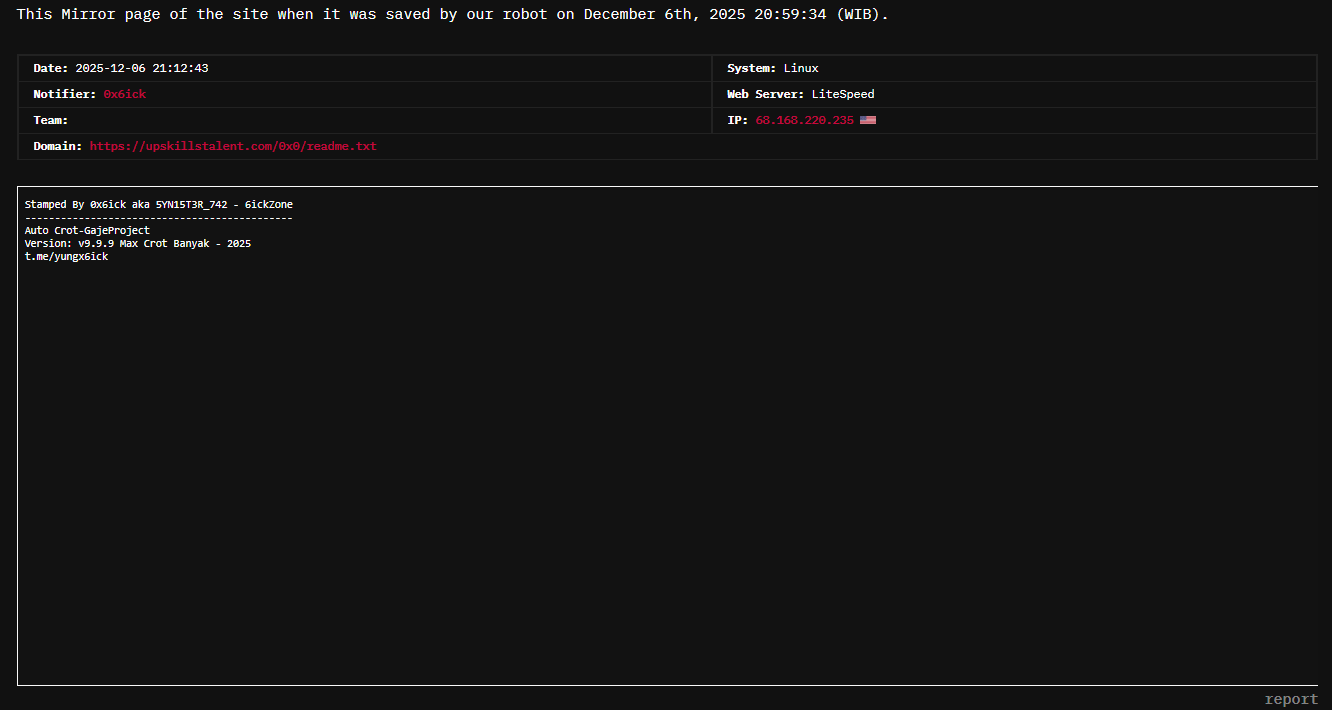Click the 'Web Server:' field label
Screen dimensions: 1332x710
coord(765,94)
